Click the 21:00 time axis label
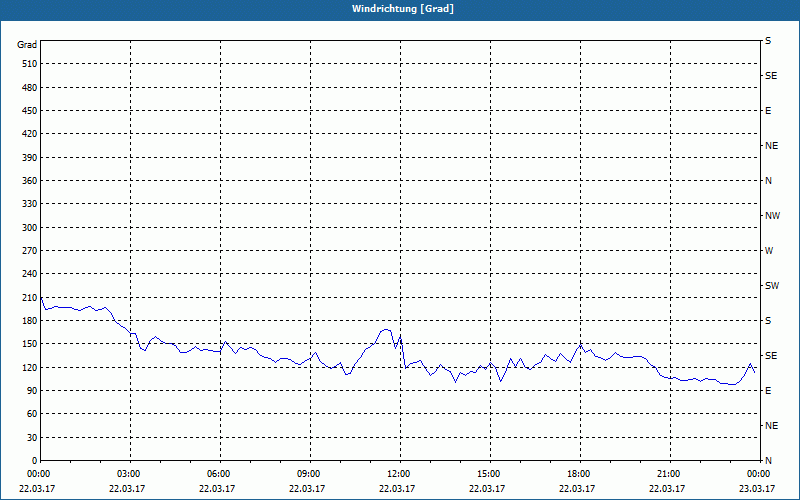 [670, 474]
